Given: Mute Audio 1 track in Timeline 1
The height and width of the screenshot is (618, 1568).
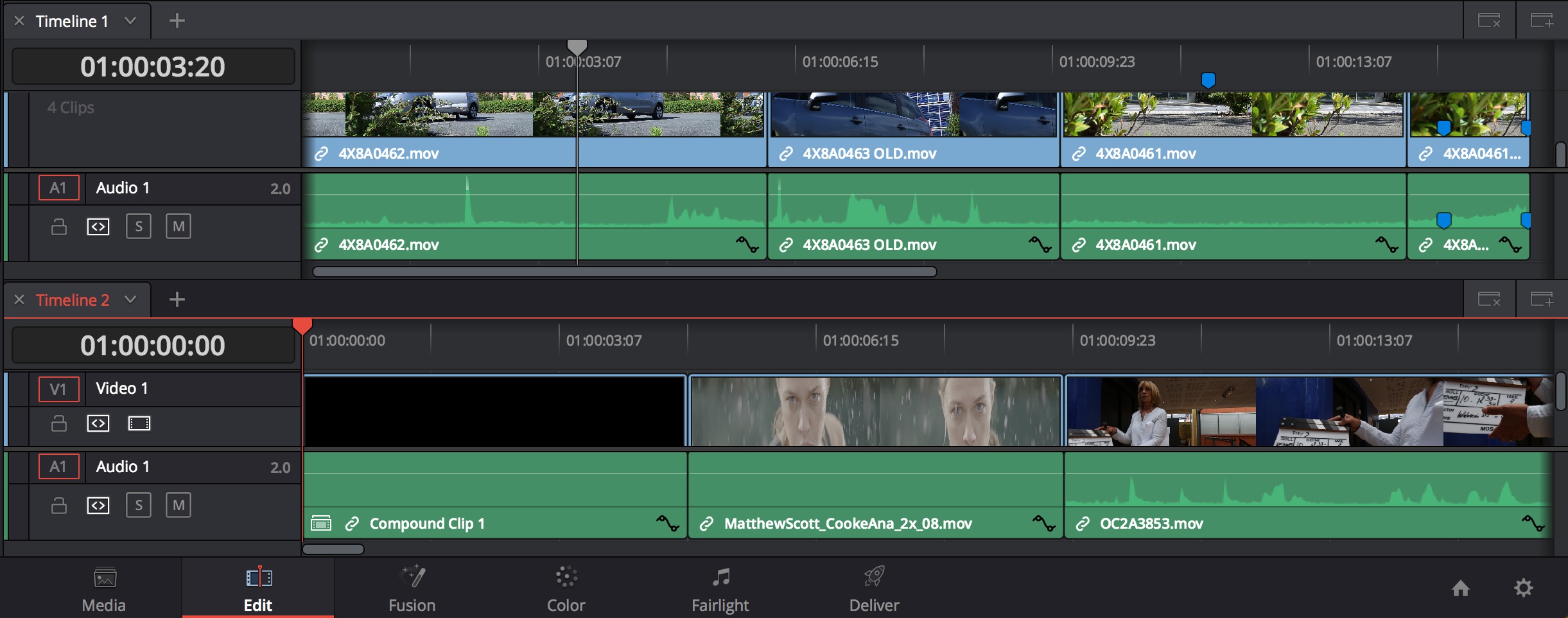Looking at the screenshot, I should pos(179,225).
